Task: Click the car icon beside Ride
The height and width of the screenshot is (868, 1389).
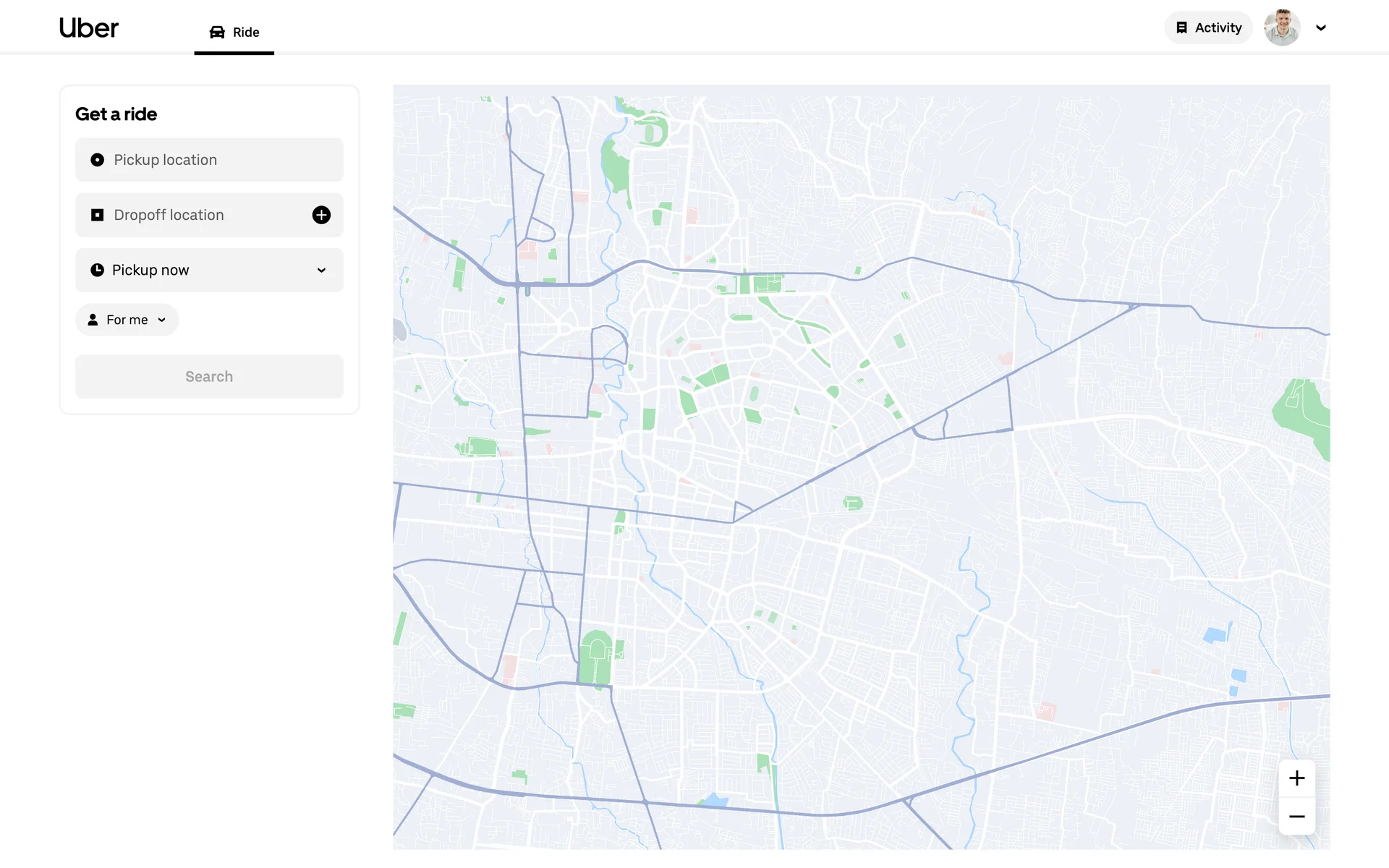Action: pos(217,32)
